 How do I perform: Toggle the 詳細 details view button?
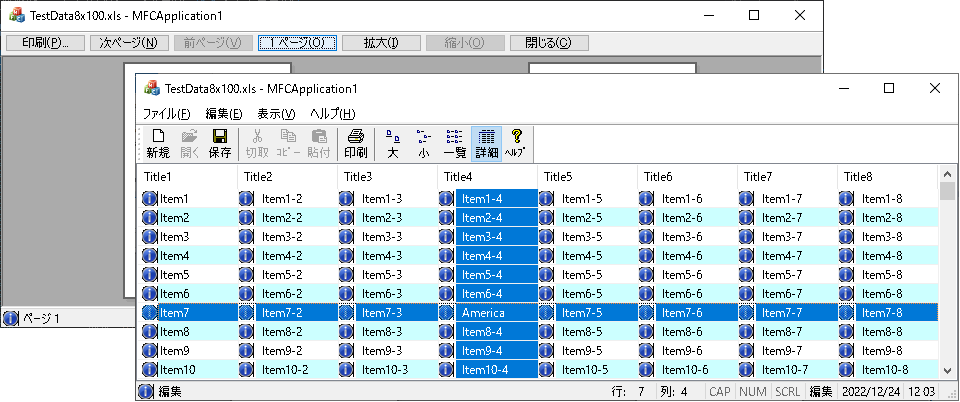click(487, 144)
